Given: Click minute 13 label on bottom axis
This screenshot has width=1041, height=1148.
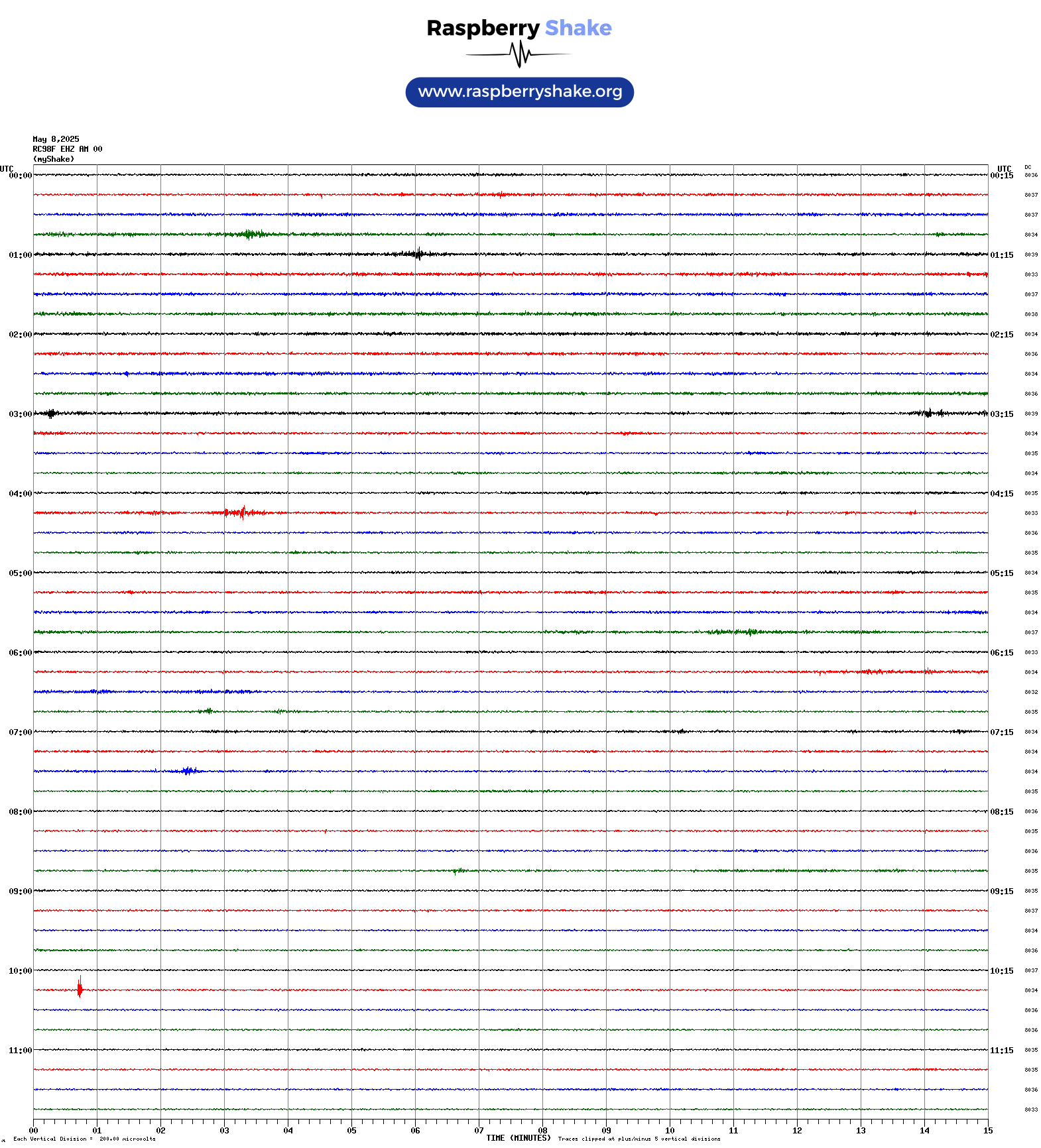Looking at the screenshot, I should 861,1131.
